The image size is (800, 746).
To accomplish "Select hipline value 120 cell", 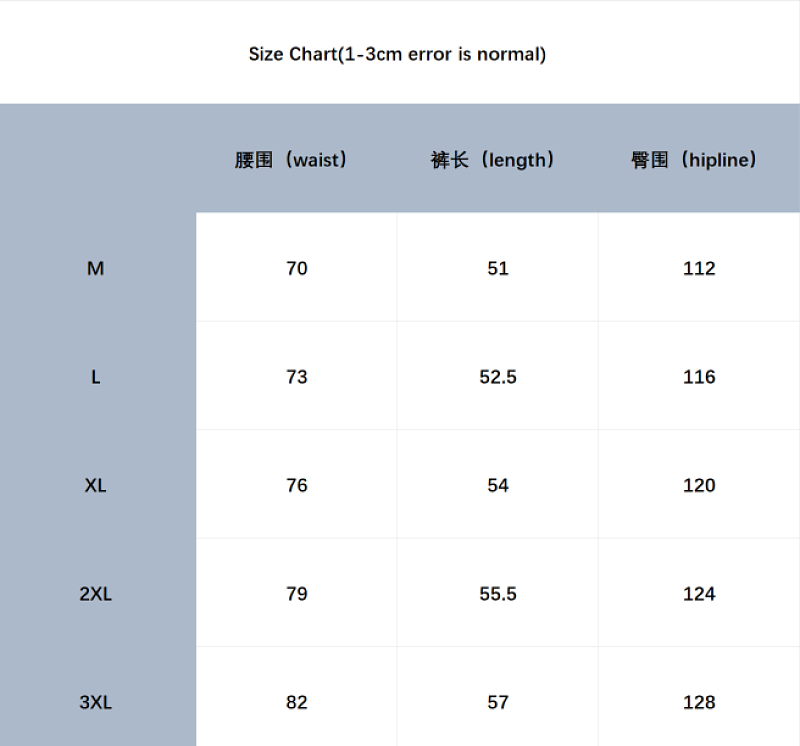I will coord(699,485).
